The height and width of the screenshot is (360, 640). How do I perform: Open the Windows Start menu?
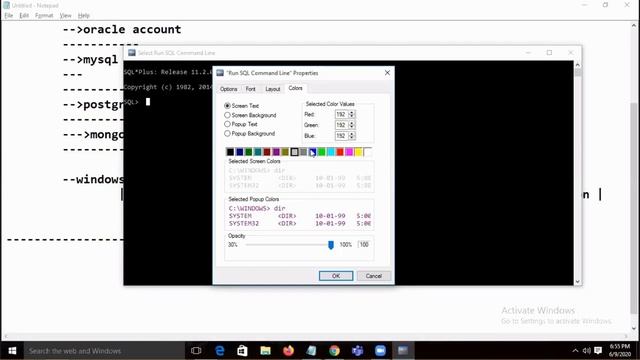(x=12, y=351)
